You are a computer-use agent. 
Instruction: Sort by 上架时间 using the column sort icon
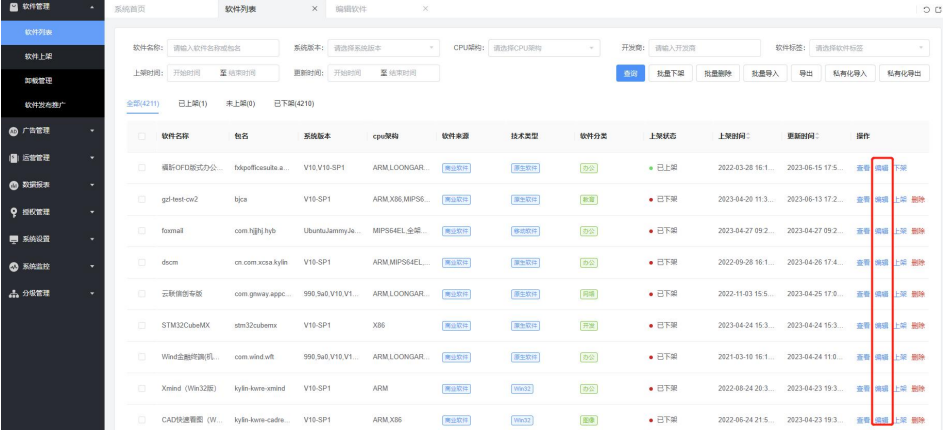click(750, 136)
